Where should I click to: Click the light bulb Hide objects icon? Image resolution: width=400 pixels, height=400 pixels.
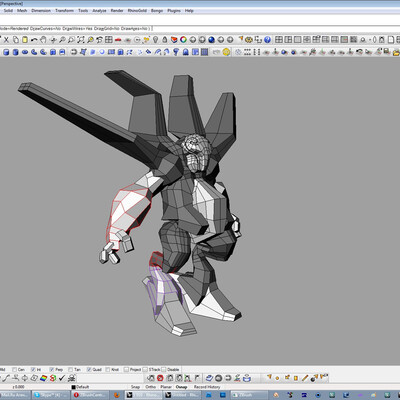click(155, 40)
